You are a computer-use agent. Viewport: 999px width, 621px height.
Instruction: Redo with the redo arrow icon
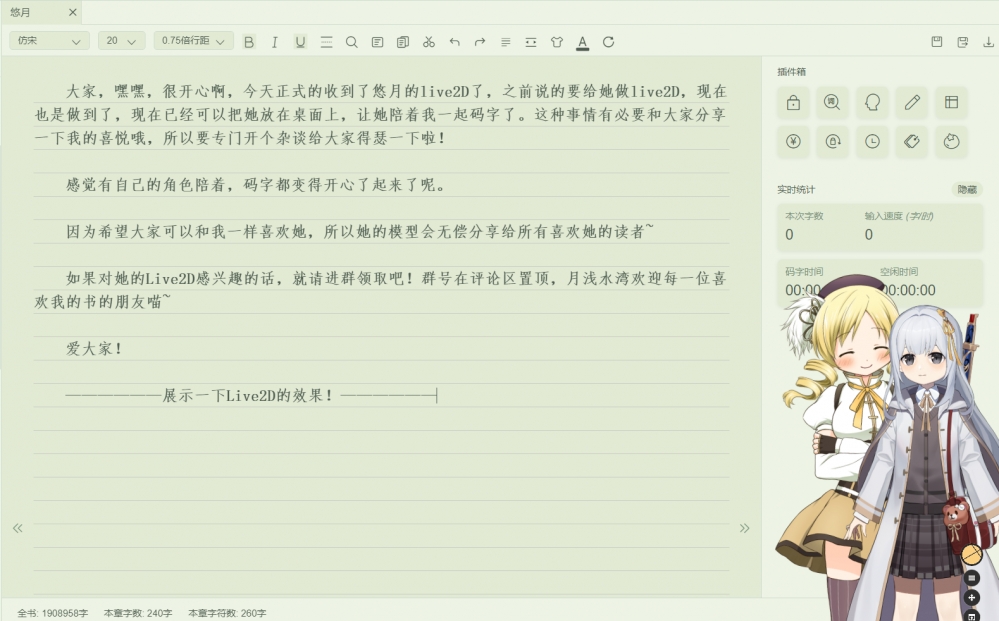pyautogui.click(x=480, y=42)
